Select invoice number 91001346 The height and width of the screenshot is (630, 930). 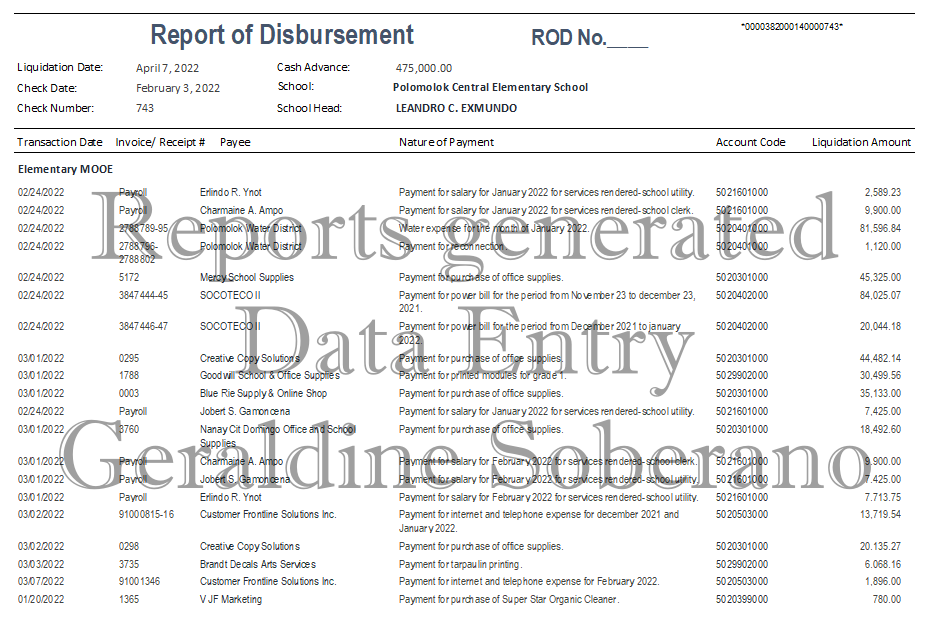tap(139, 581)
